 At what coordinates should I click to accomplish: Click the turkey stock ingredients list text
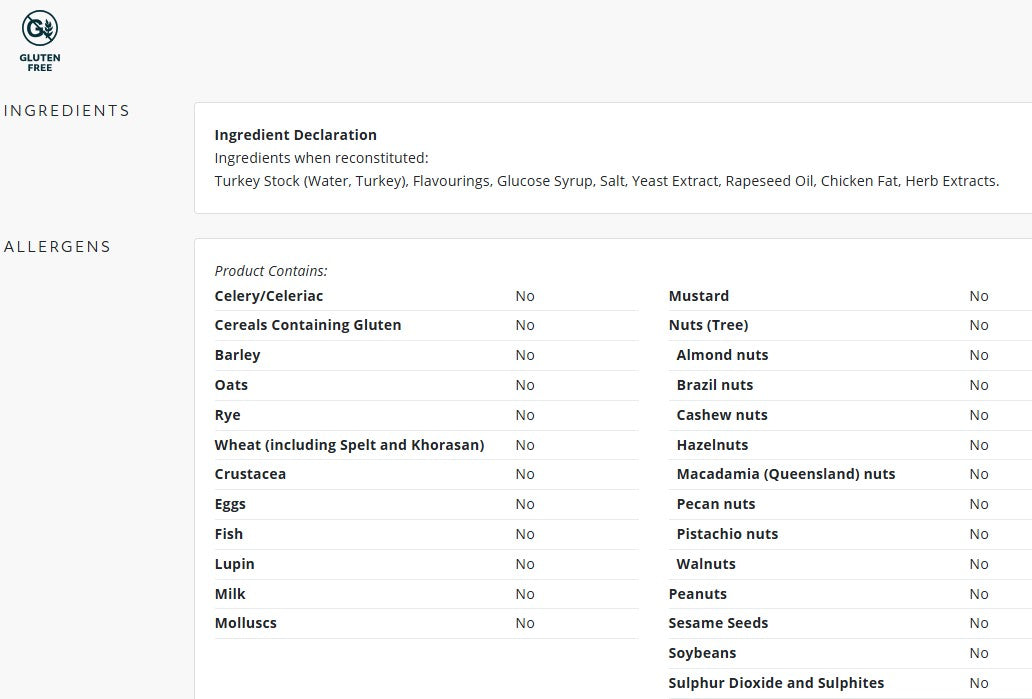[x=606, y=181]
